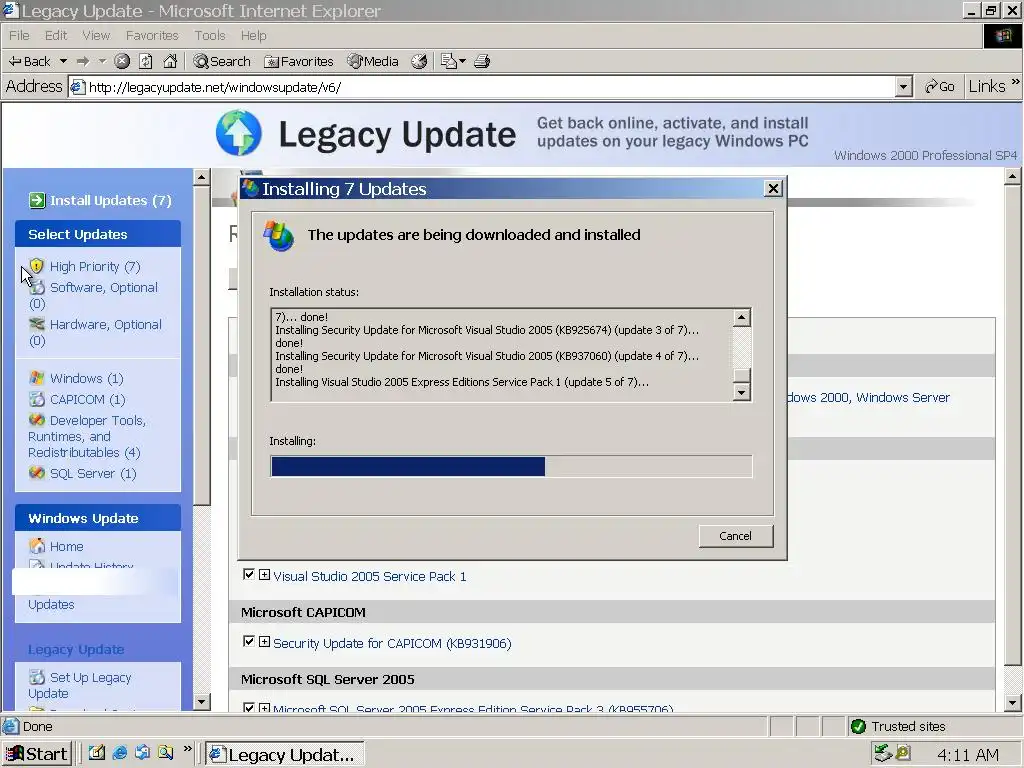Open the File menu
Viewport: 1024px width, 768px height.
(x=19, y=35)
